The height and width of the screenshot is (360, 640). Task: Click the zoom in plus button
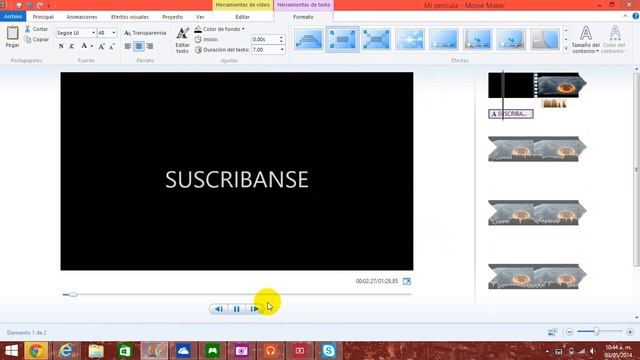pos(630,332)
